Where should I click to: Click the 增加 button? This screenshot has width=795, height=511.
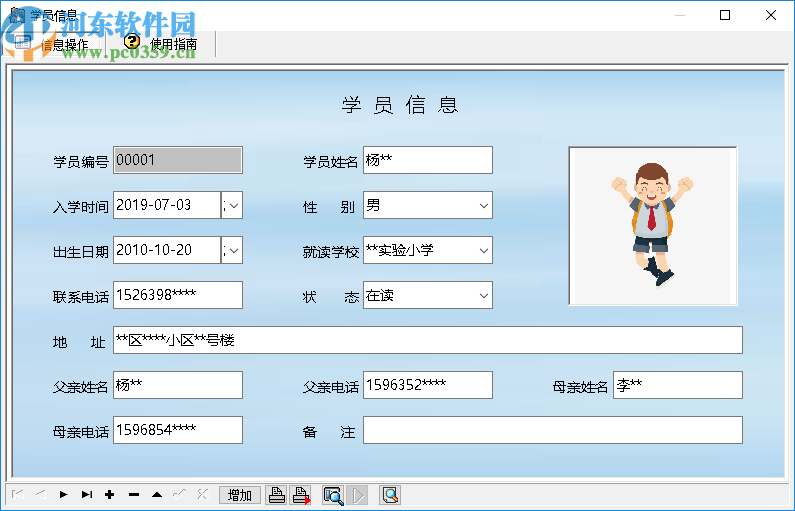pyautogui.click(x=240, y=495)
